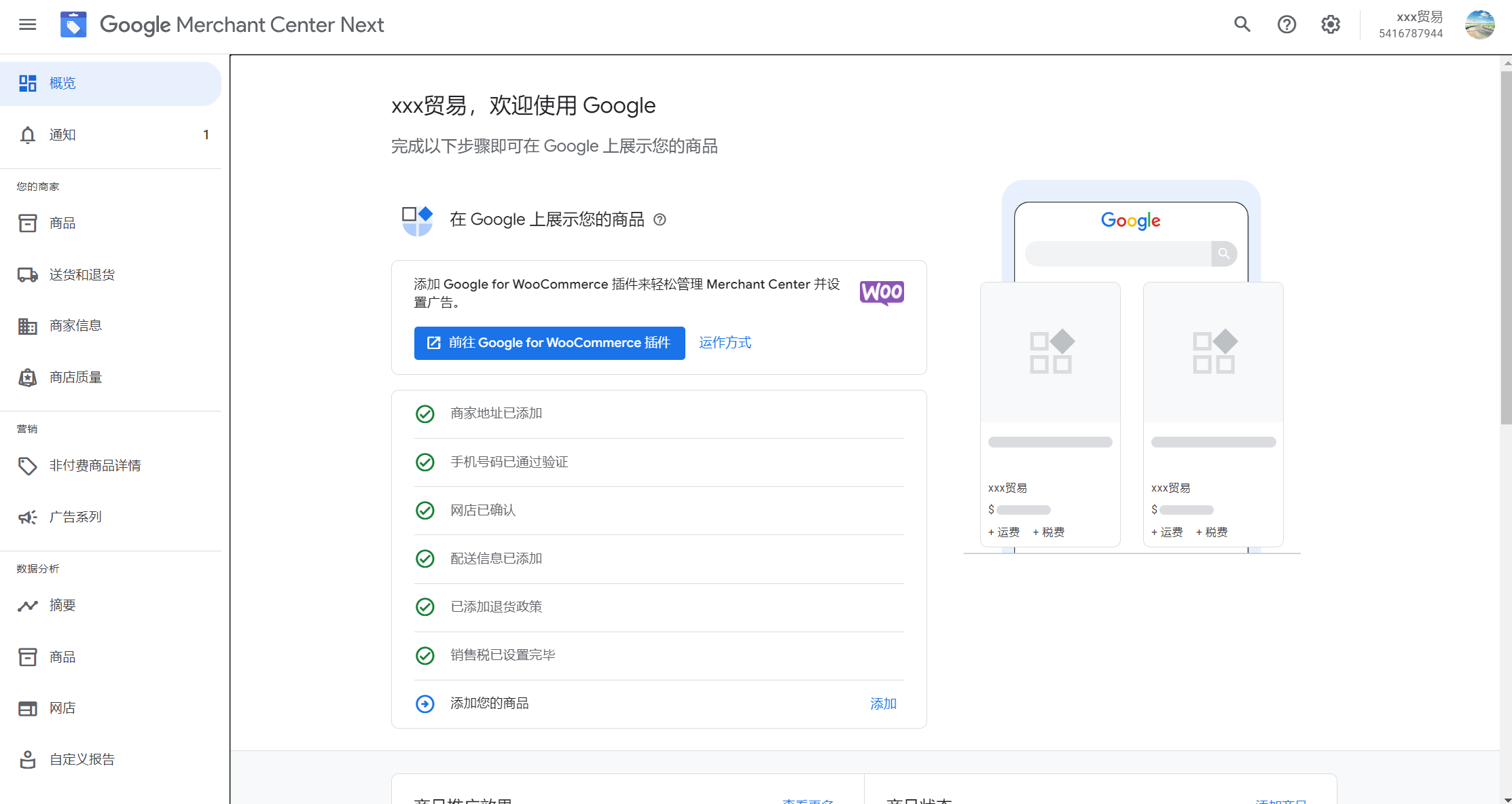This screenshot has height=804, width=1512.
Task: Click the arrow icon beside 添加您的商品
Action: (425, 704)
